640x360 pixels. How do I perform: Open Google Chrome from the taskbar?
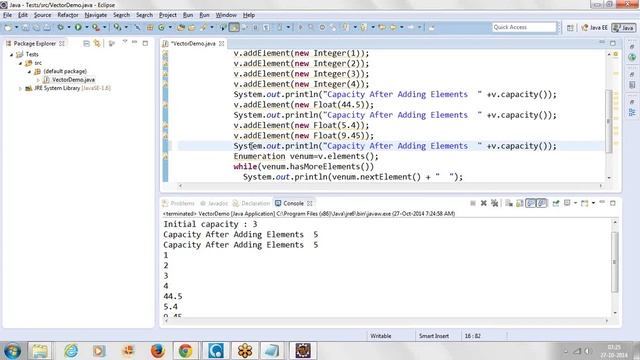pos(185,351)
